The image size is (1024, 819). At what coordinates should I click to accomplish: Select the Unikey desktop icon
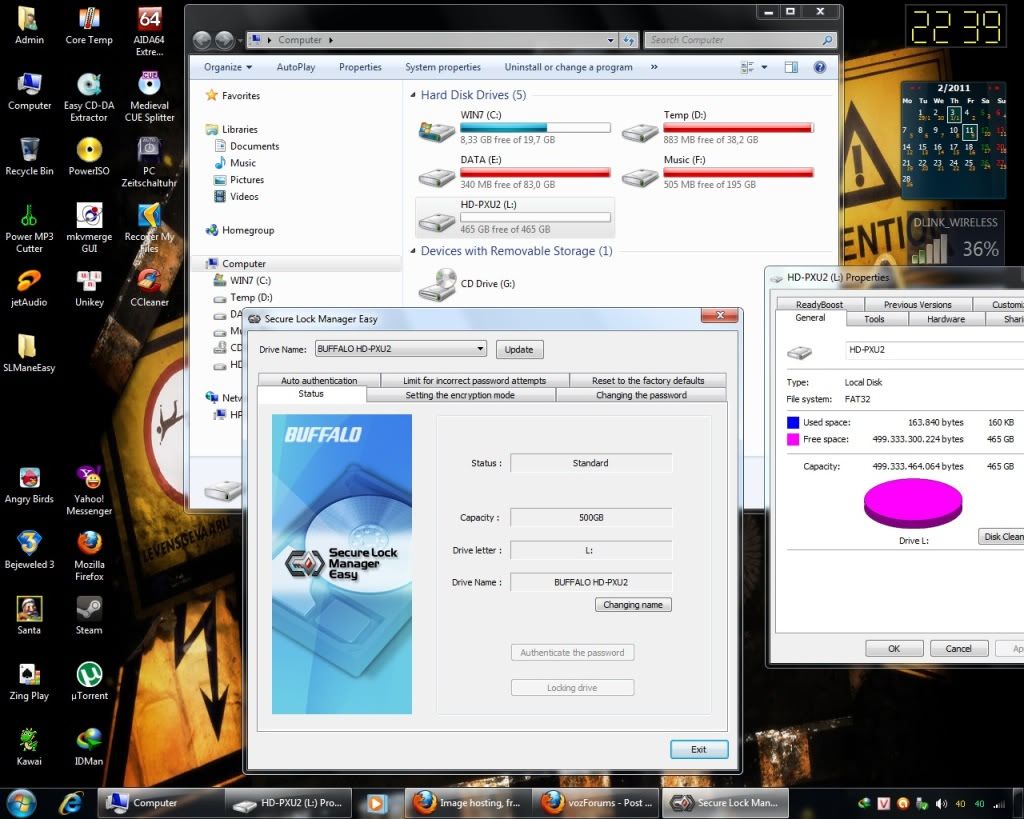(x=89, y=289)
